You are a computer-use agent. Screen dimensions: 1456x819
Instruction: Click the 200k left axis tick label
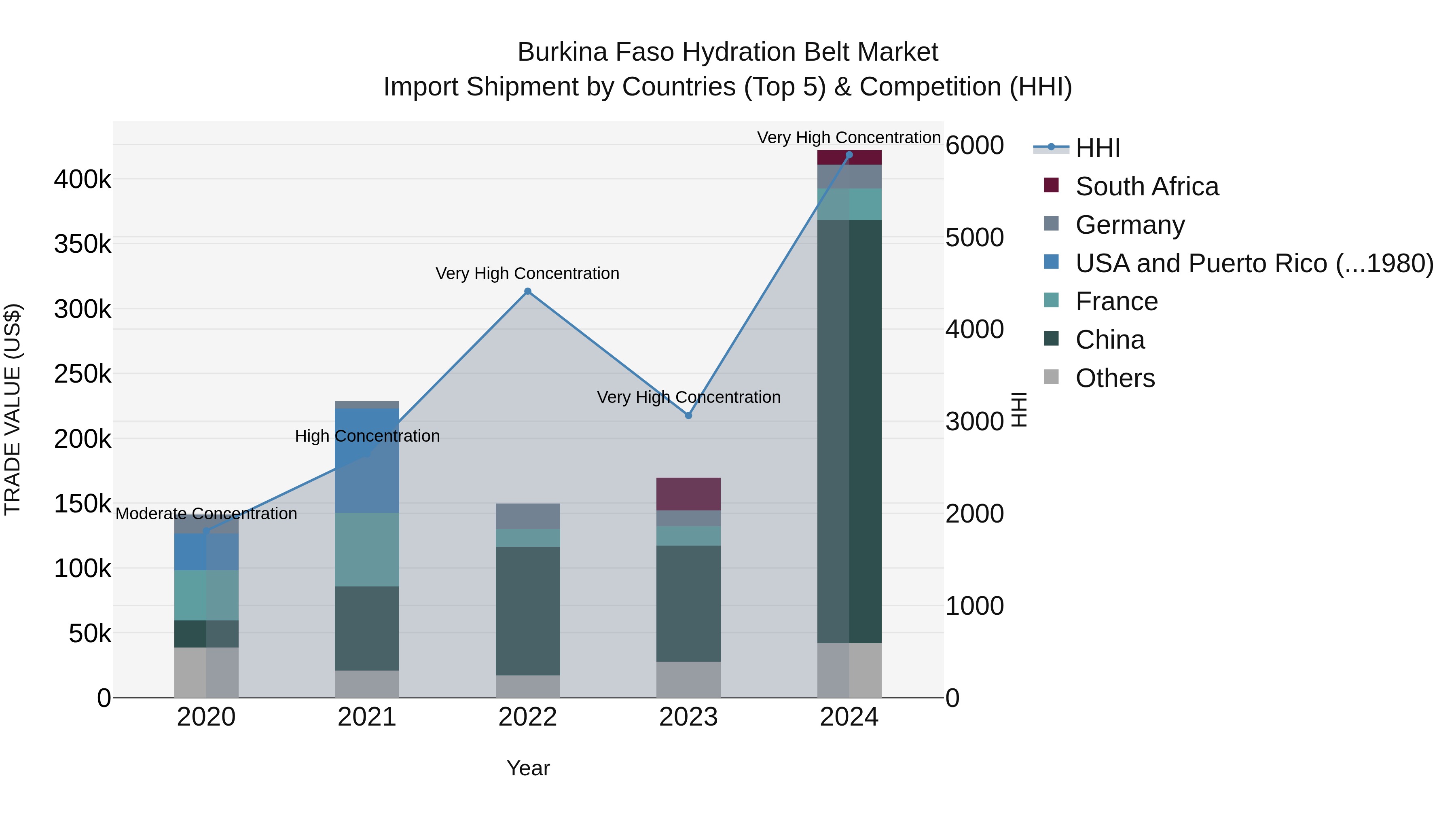pyautogui.click(x=83, y=438)
